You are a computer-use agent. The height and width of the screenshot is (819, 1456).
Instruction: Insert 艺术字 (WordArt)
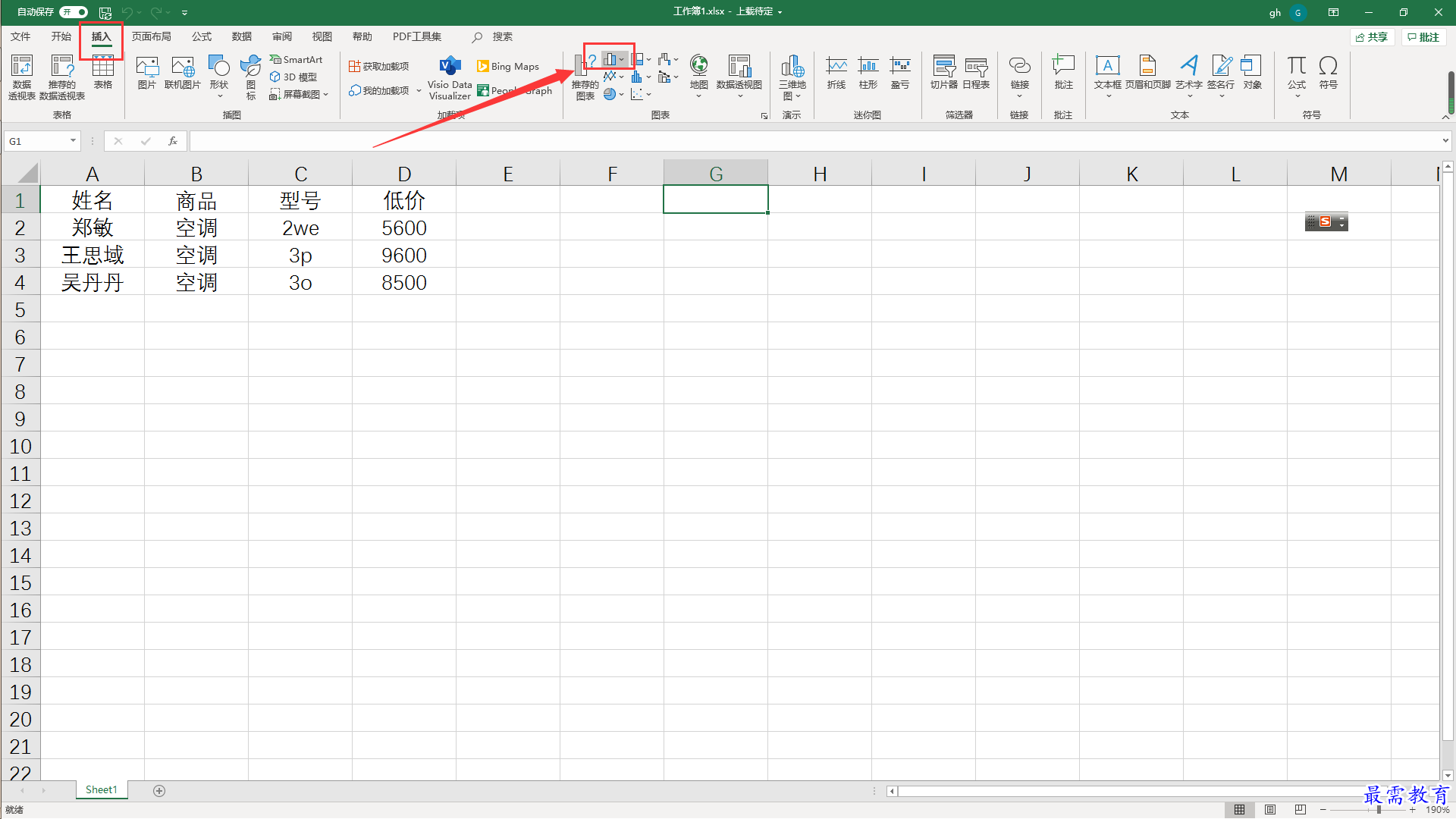tap(1189, 77)
